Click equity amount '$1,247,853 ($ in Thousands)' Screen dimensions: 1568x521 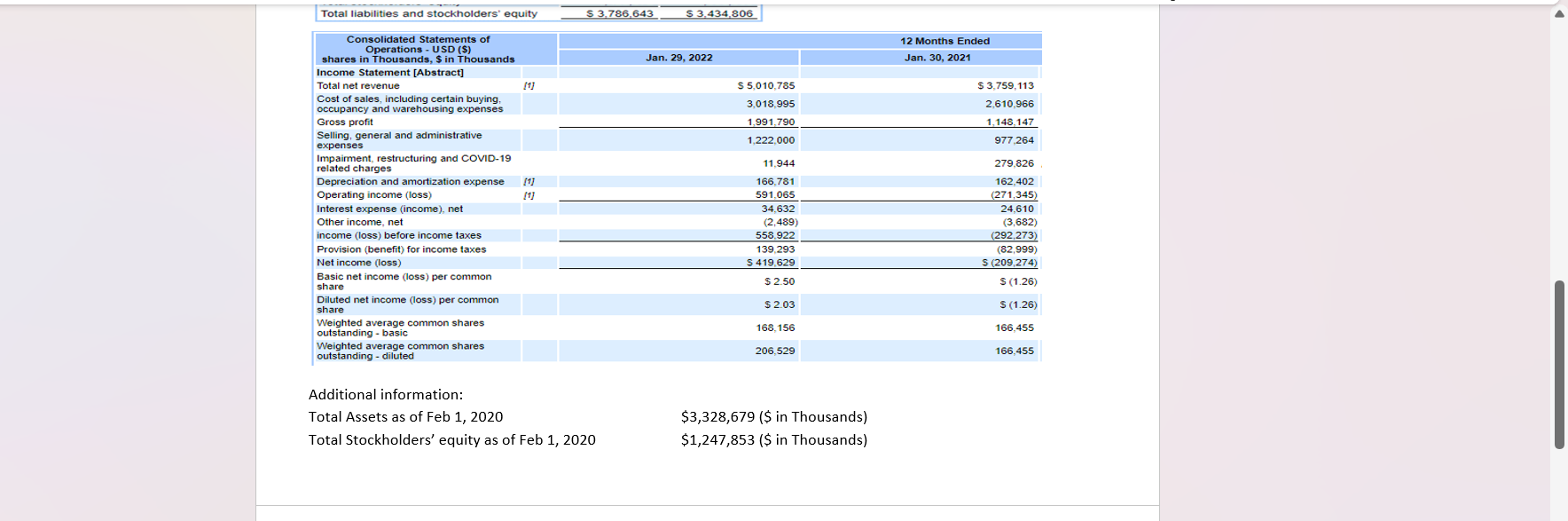pos(774,440)
